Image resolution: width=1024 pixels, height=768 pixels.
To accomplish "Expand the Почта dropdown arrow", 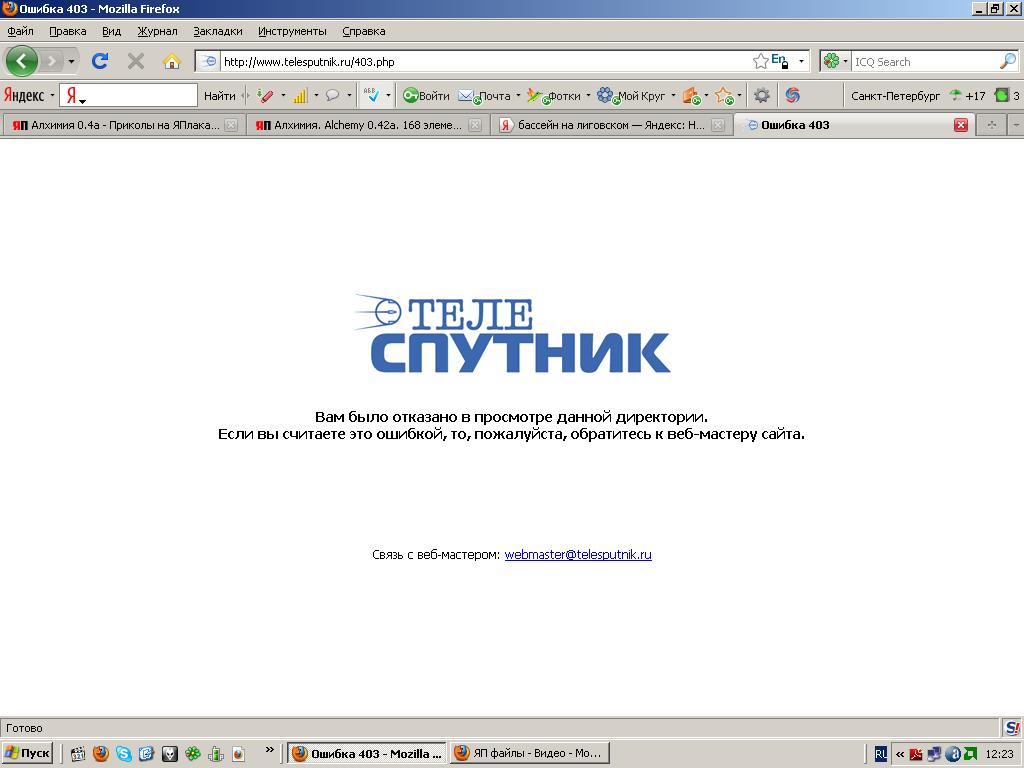I will pos(519,96).
